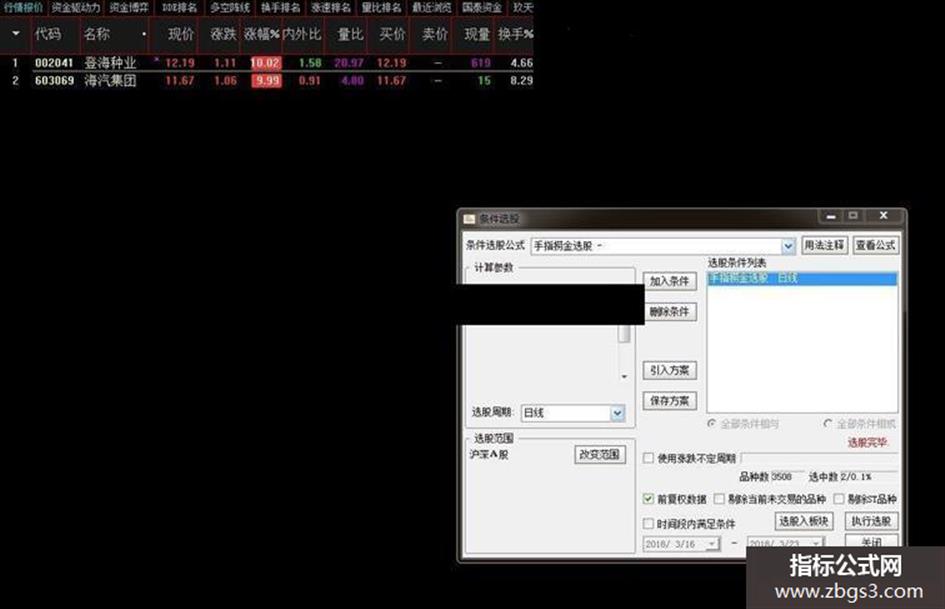Screen dimensions: 945x609
Task: Close the 条件选股 dialog with X
Action: pos(884,216)
